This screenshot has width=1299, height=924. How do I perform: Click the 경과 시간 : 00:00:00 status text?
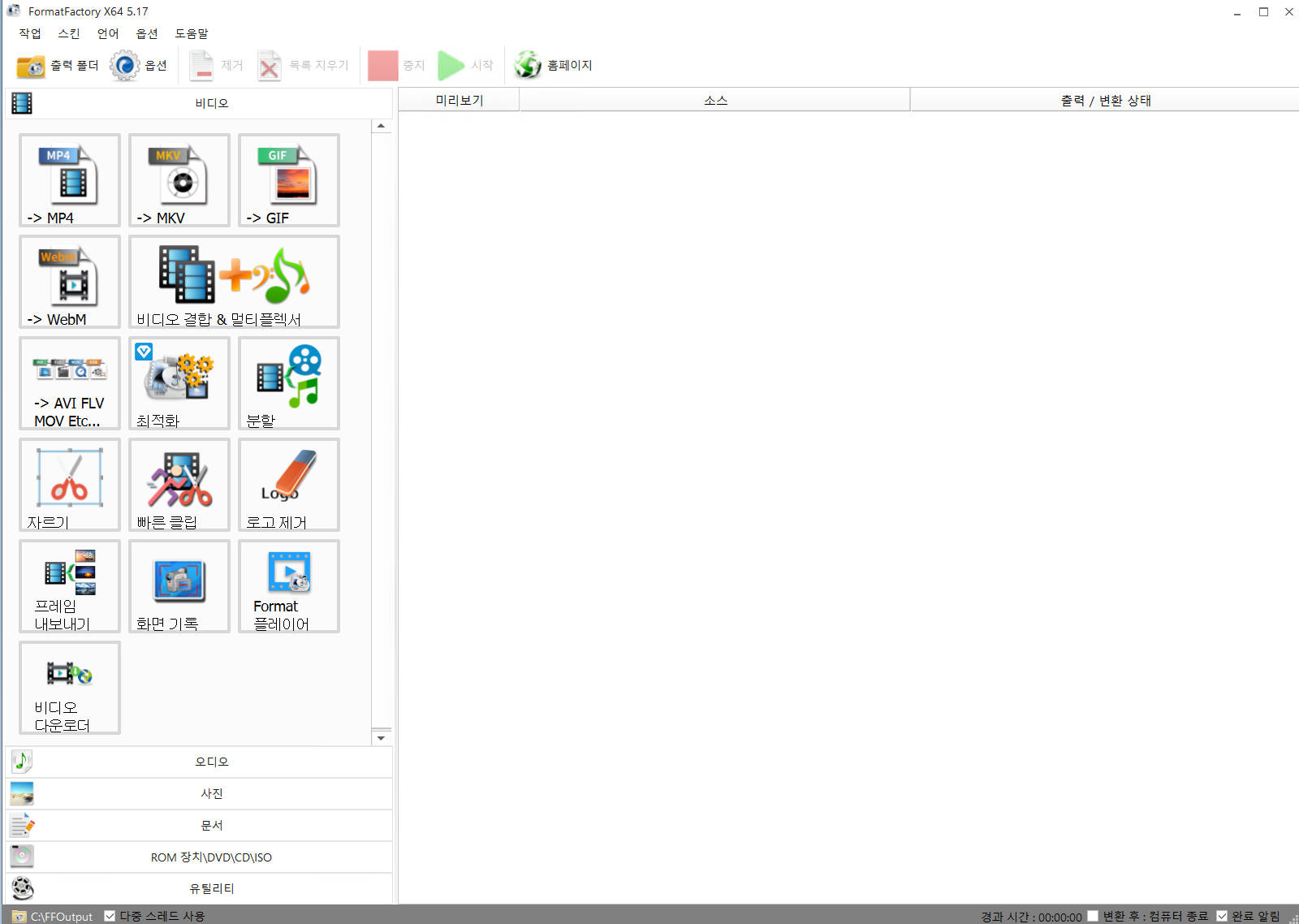(1031, 917)
